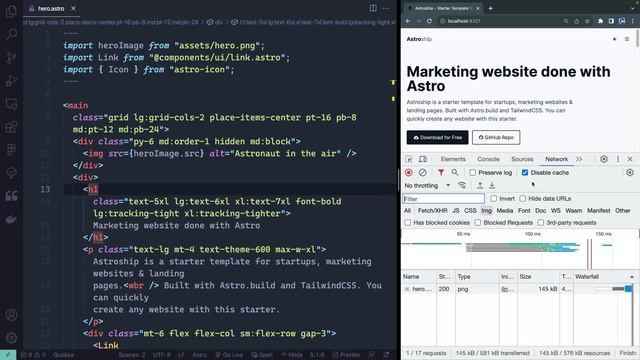
Task: Click the network overview timeline
Action: 520,249
